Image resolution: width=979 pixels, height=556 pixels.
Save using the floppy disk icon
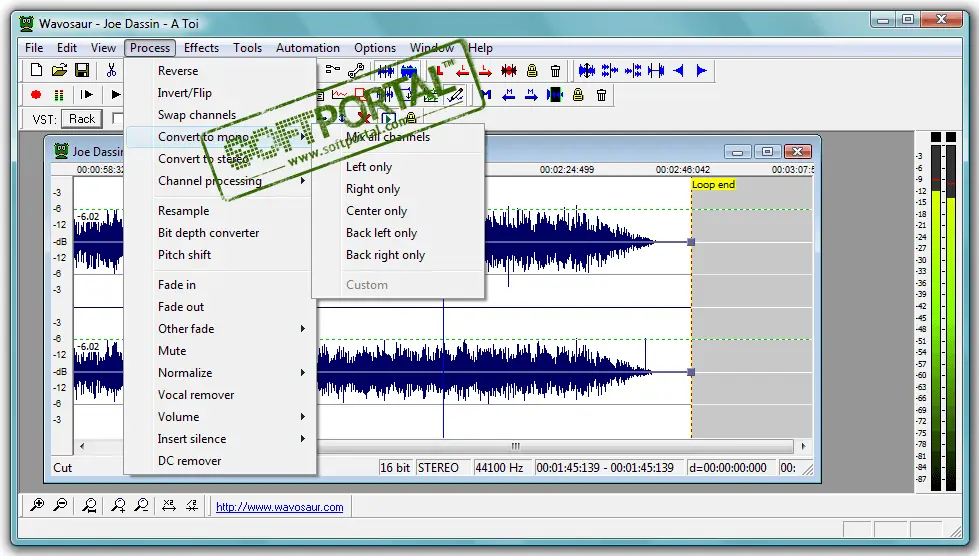pos(82,71)
